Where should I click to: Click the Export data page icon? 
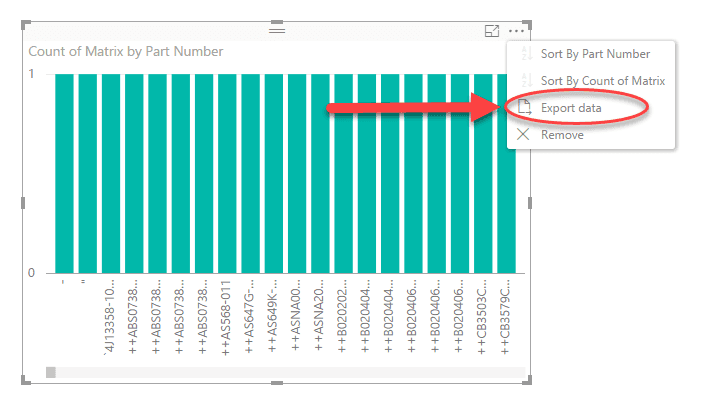[524, 107]
